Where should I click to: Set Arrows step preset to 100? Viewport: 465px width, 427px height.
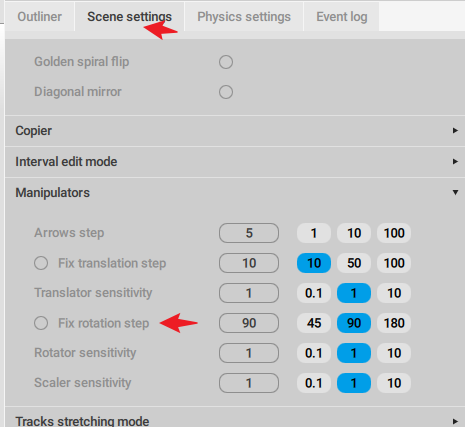(394, 233)
